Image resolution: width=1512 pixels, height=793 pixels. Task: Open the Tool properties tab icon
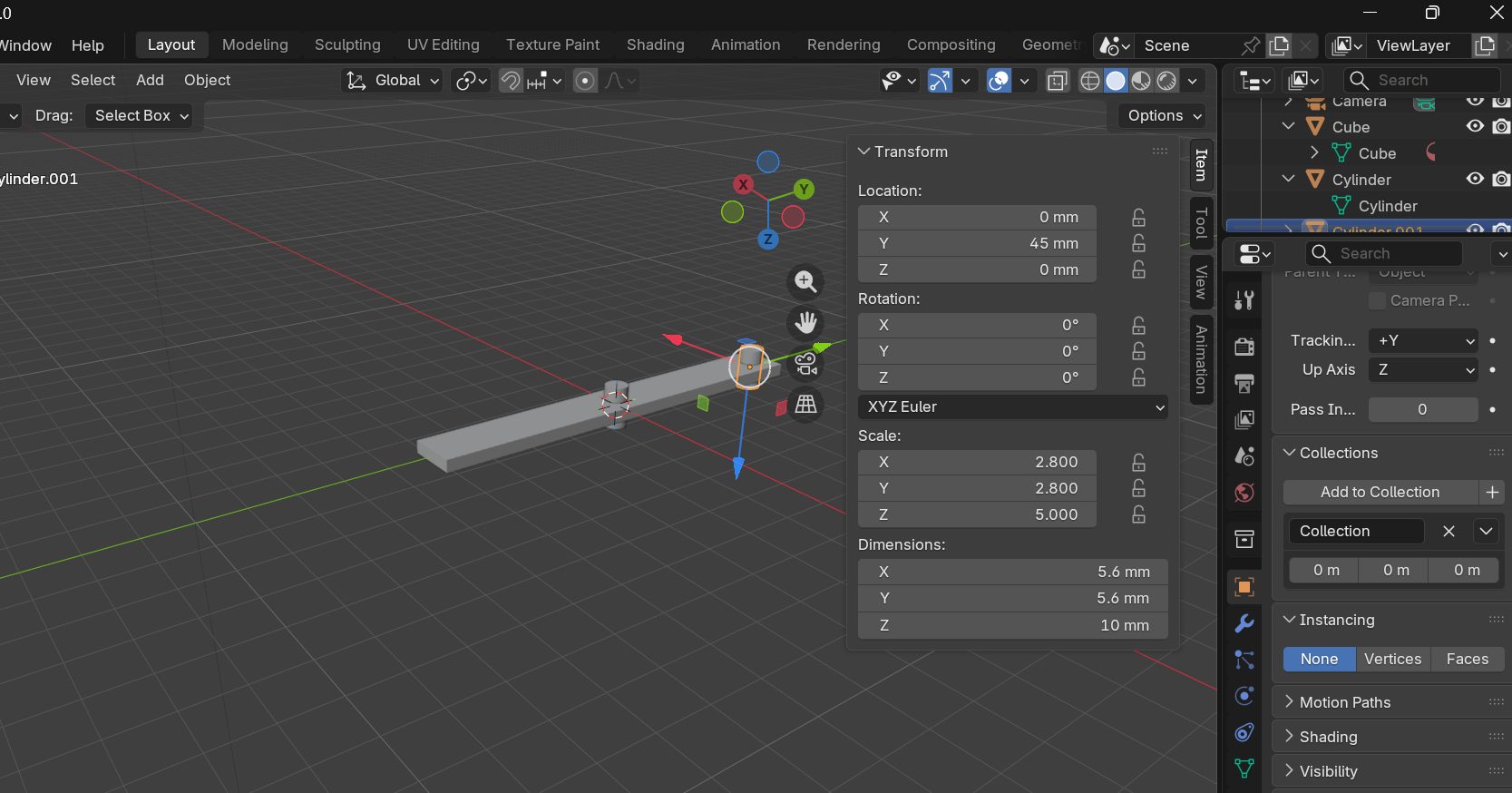pyautogui.click(x=1244, y=300)
